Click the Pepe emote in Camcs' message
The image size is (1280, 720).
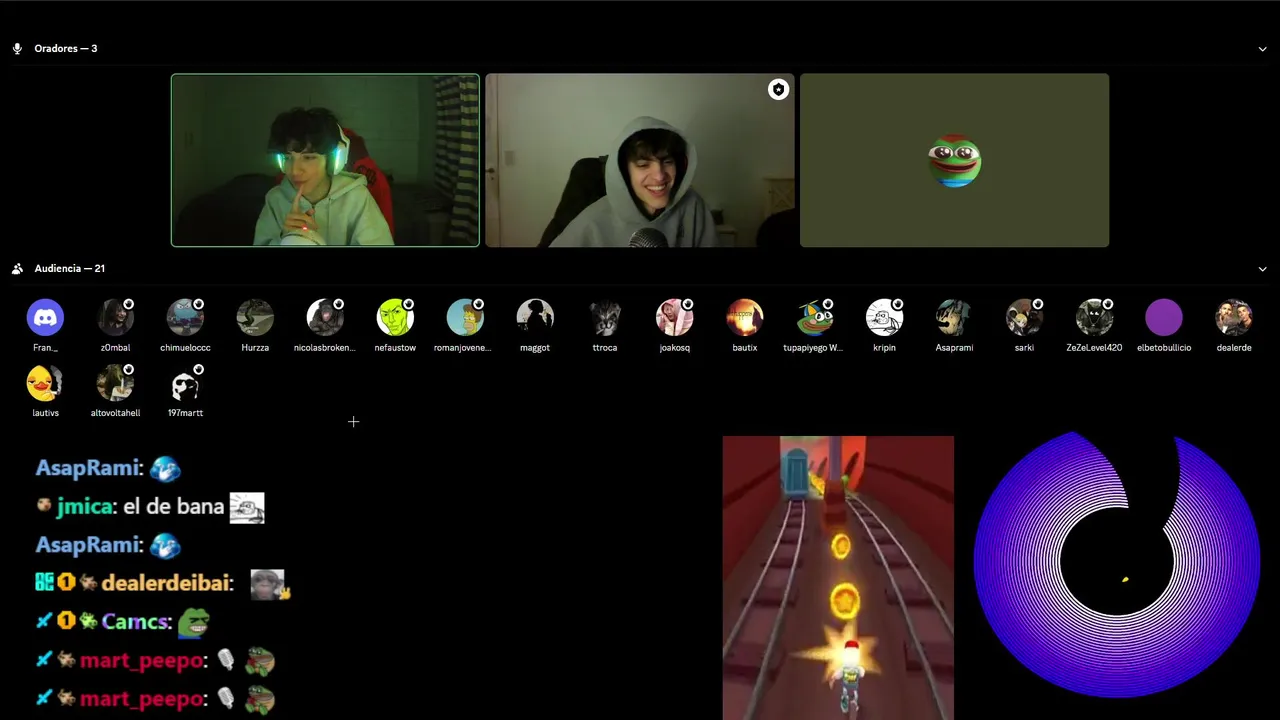pyautogui.click(x=193, y=623)
